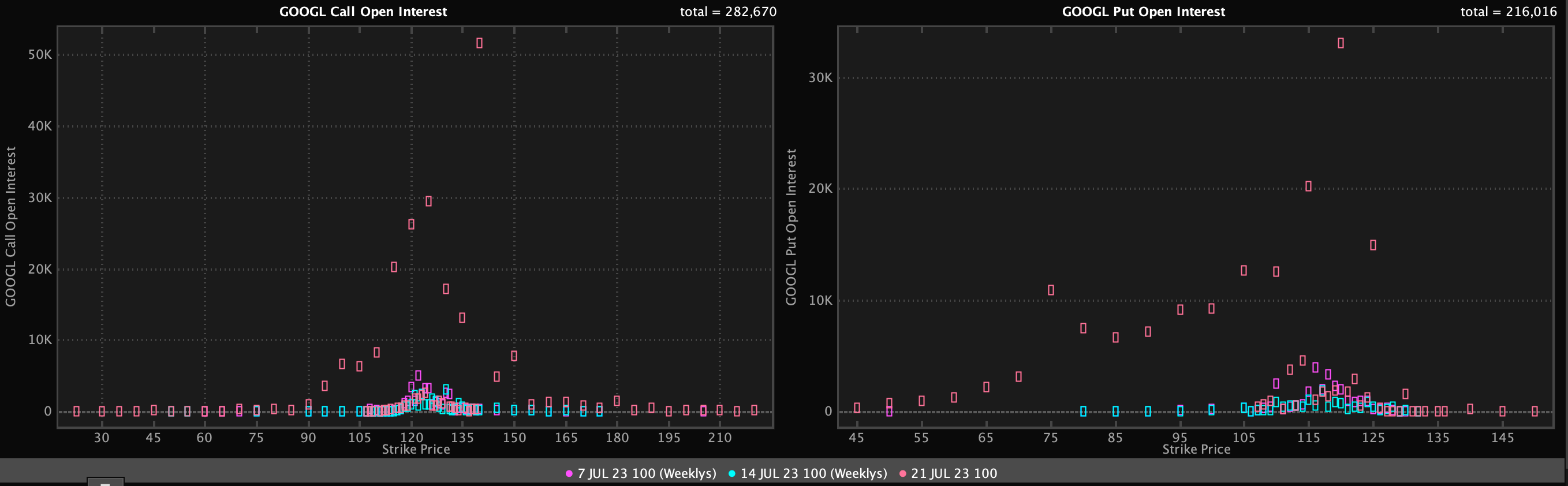Select the put marker near 13K at strike 105
Screen dimensions: 1568x486
[x=1244, y=271]
